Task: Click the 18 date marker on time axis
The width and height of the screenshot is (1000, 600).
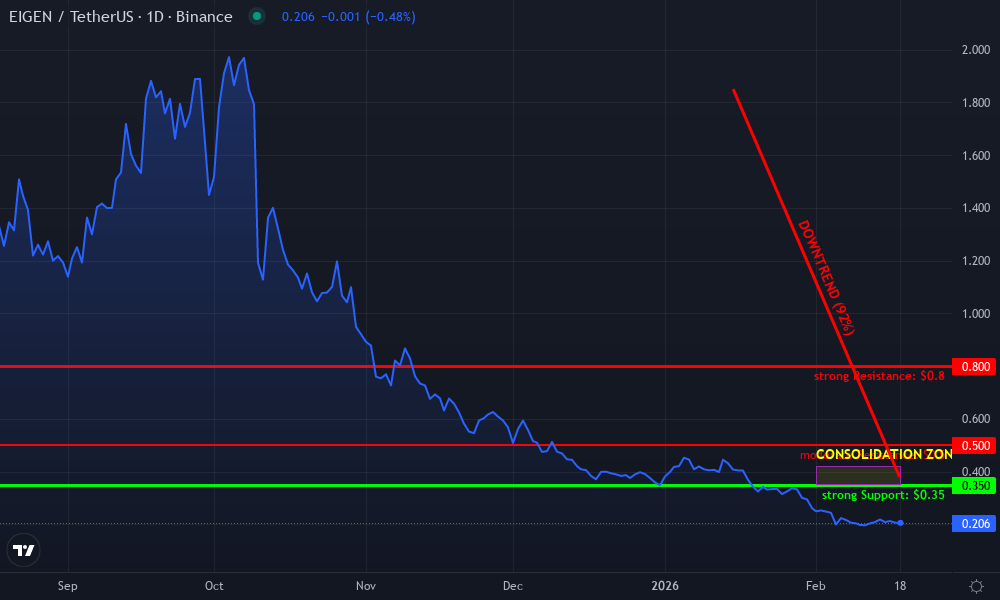Action: coord(899,586)
